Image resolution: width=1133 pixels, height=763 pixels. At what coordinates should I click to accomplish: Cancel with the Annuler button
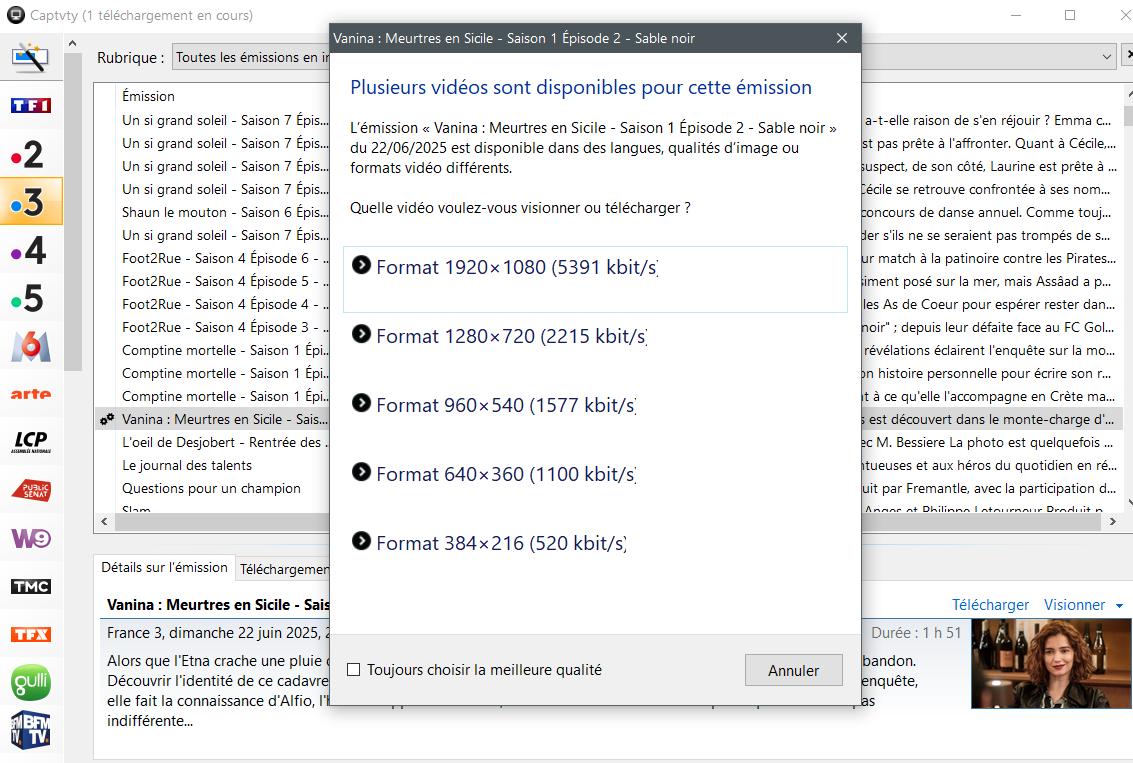[793, 670]
